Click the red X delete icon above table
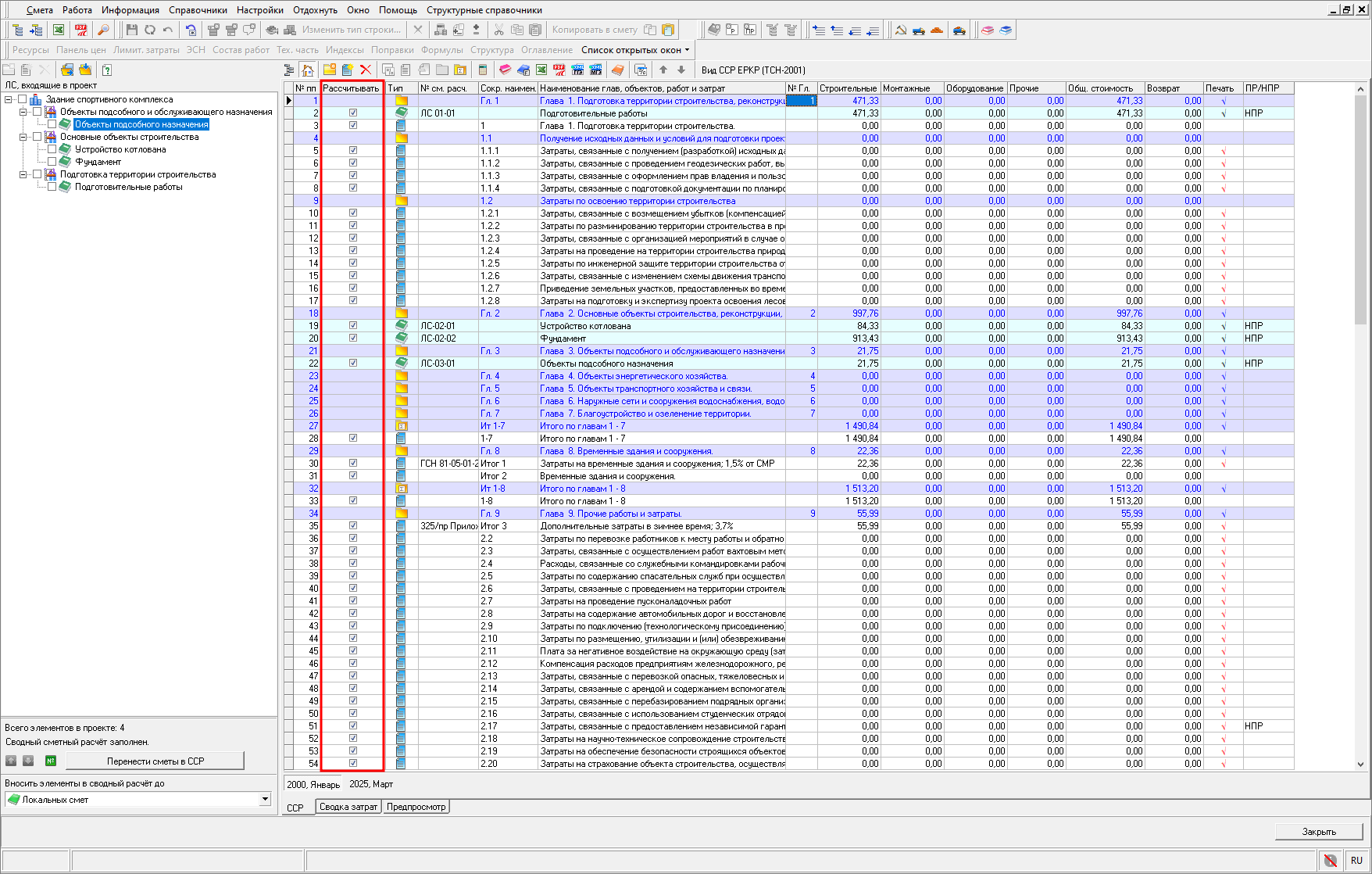Screen dimensions: 1372x874 [366, 70]
